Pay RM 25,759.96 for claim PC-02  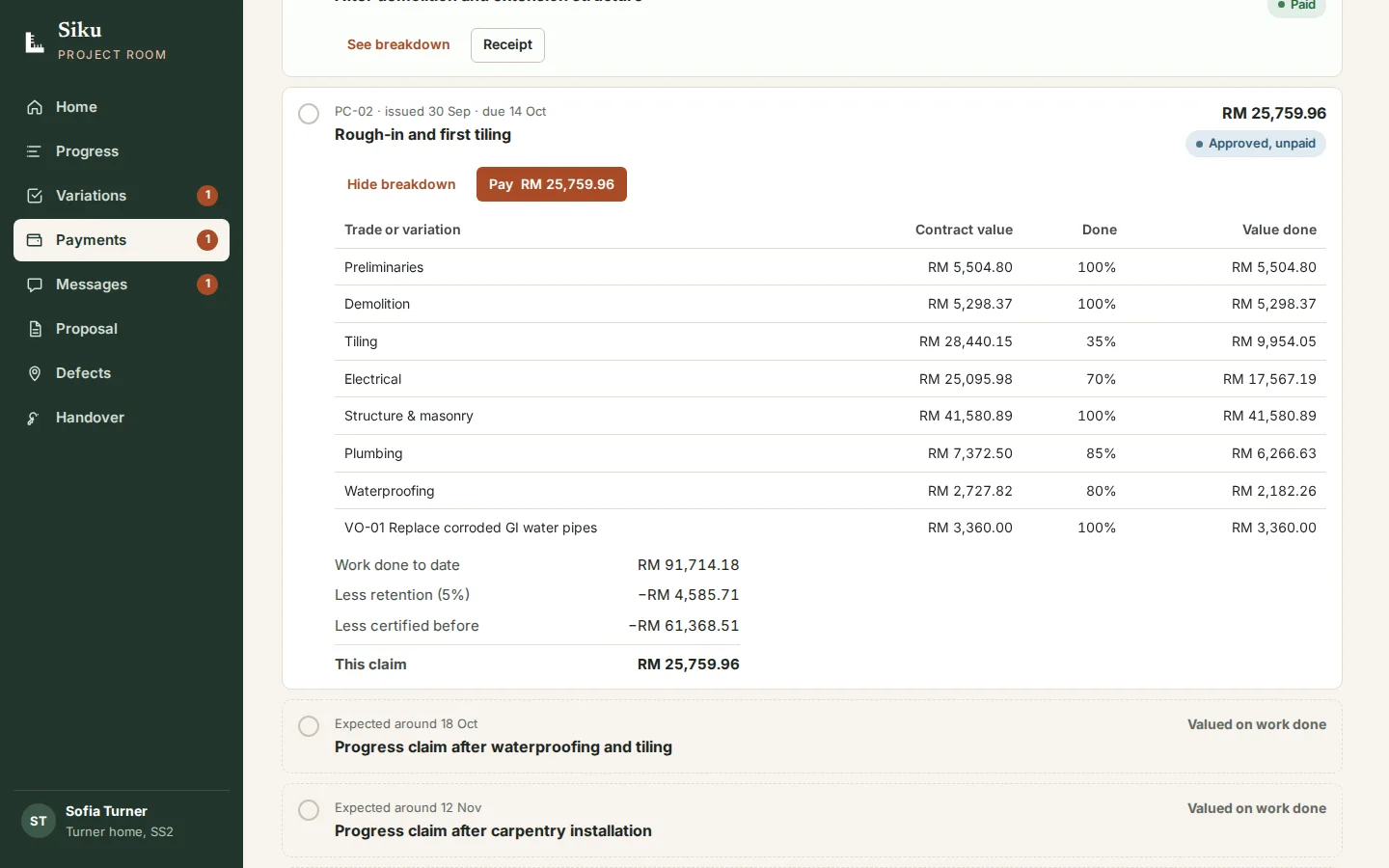pos(552,184)
